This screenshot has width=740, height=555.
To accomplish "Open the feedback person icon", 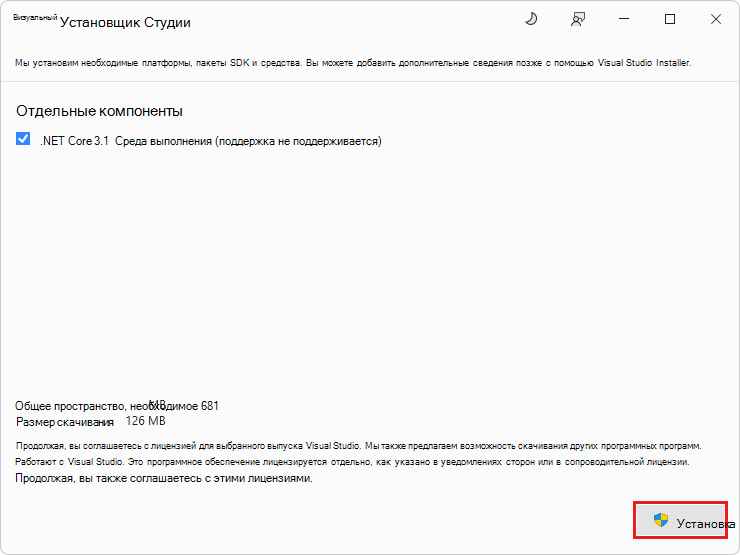I will [578, 19].
